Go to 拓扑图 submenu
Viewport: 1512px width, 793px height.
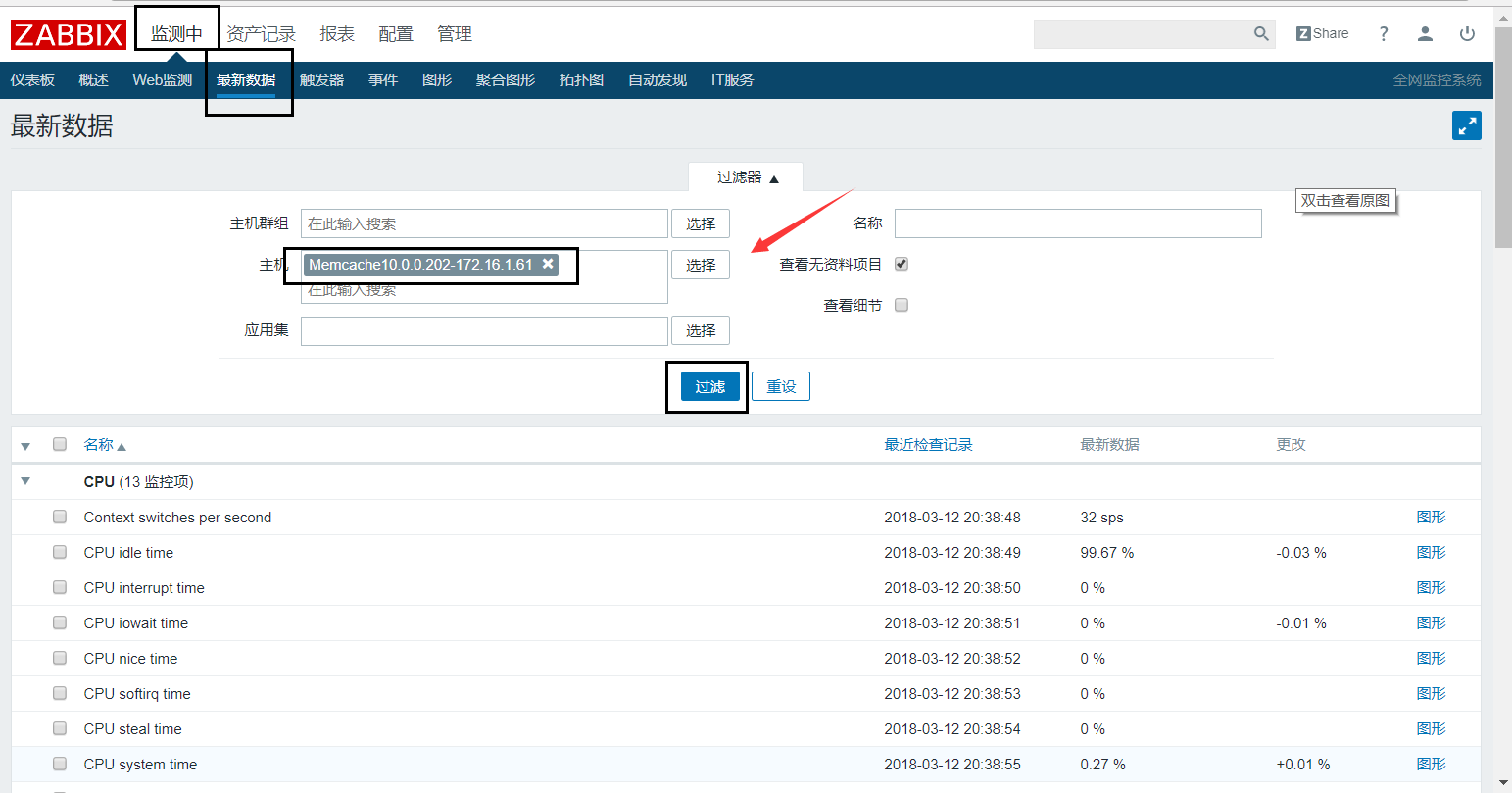(x=581, y=80)
